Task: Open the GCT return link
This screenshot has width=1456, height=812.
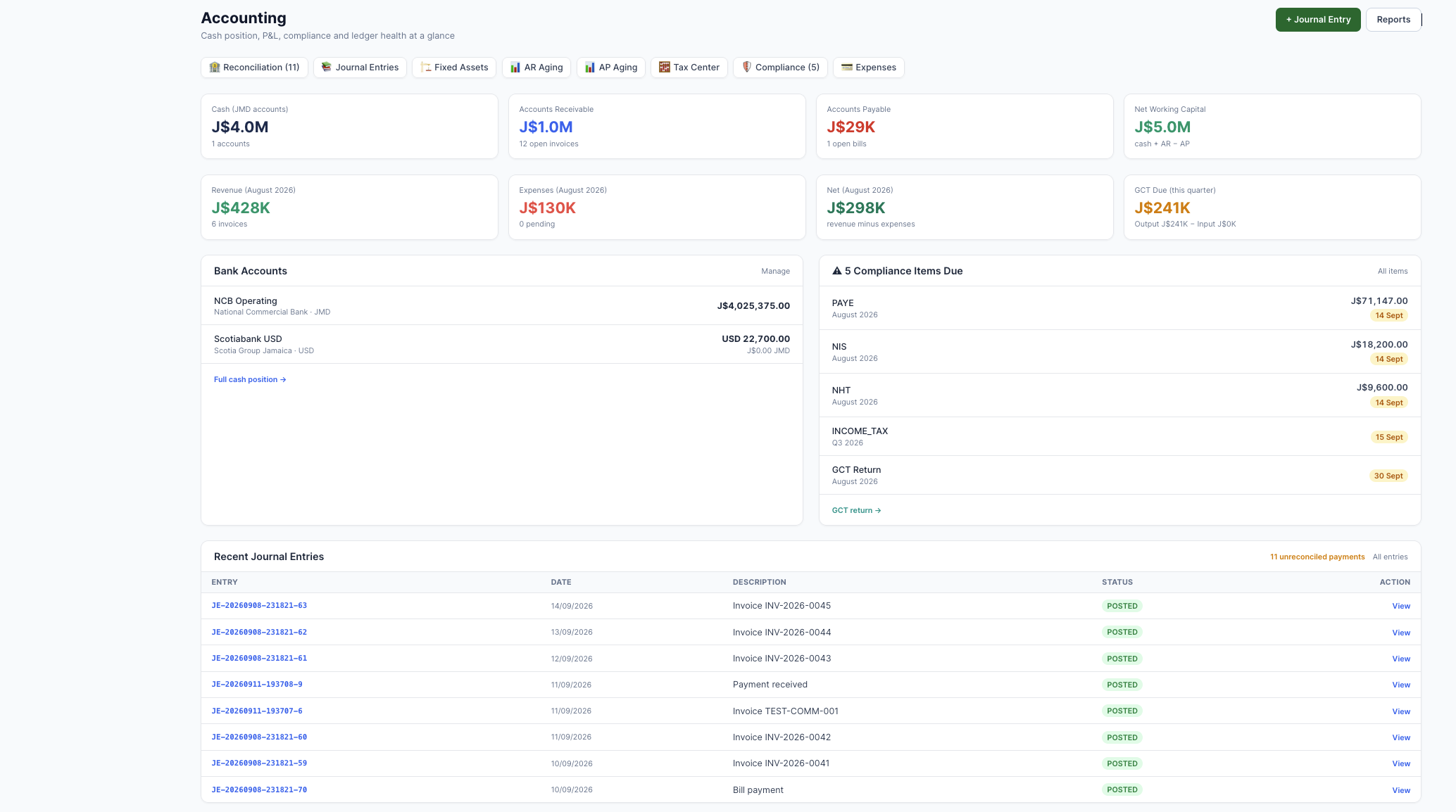Action: (856, 511)
